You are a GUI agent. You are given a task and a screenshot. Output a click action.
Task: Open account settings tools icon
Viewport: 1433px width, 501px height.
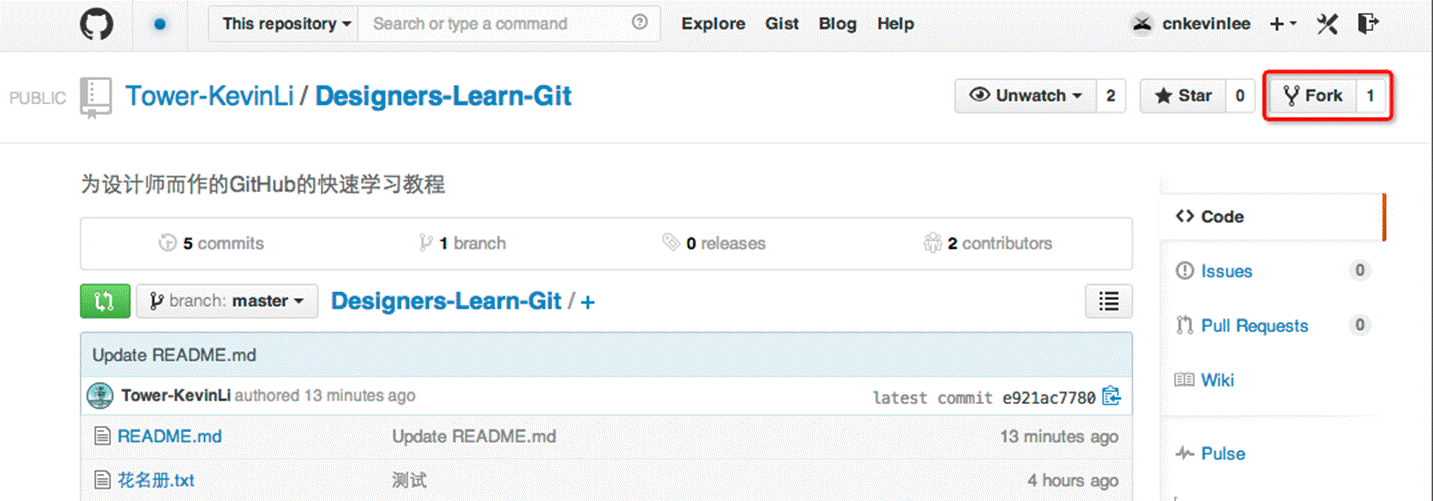point(1327,24)
